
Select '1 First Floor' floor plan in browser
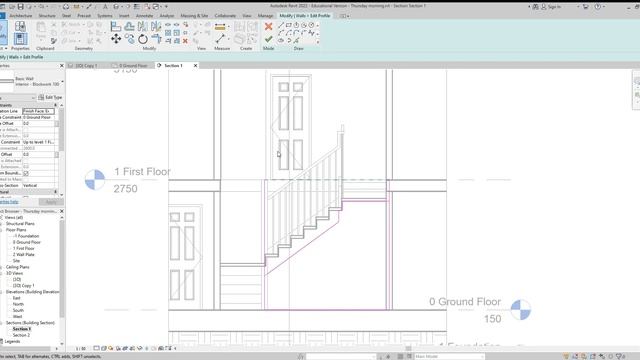pos(24,248)
